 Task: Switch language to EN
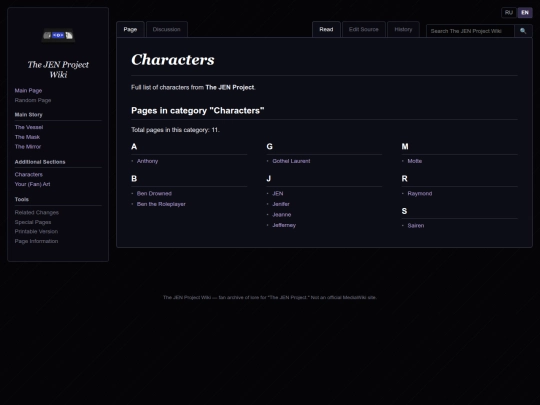coord(525,13)
